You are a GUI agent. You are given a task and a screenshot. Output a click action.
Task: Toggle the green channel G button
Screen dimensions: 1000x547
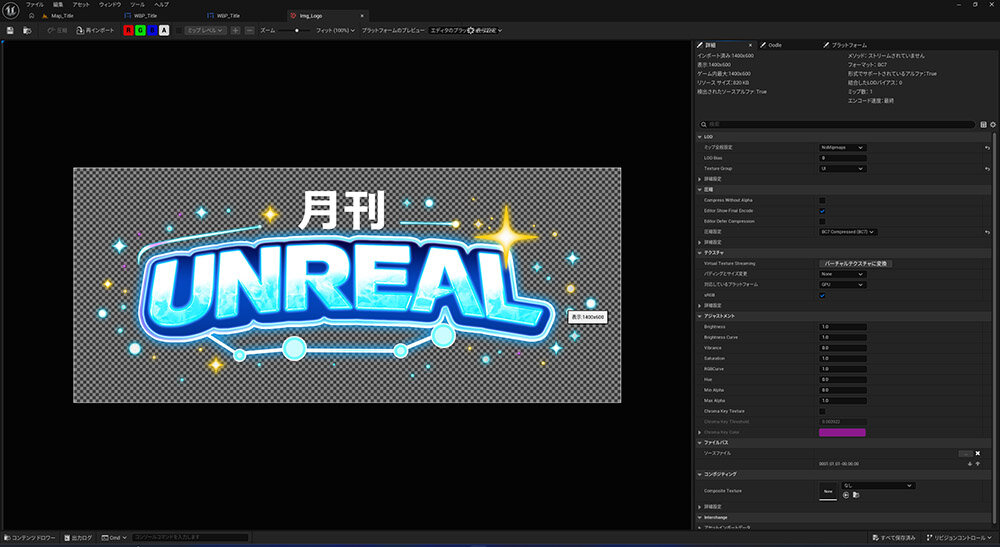pos(140,31)
